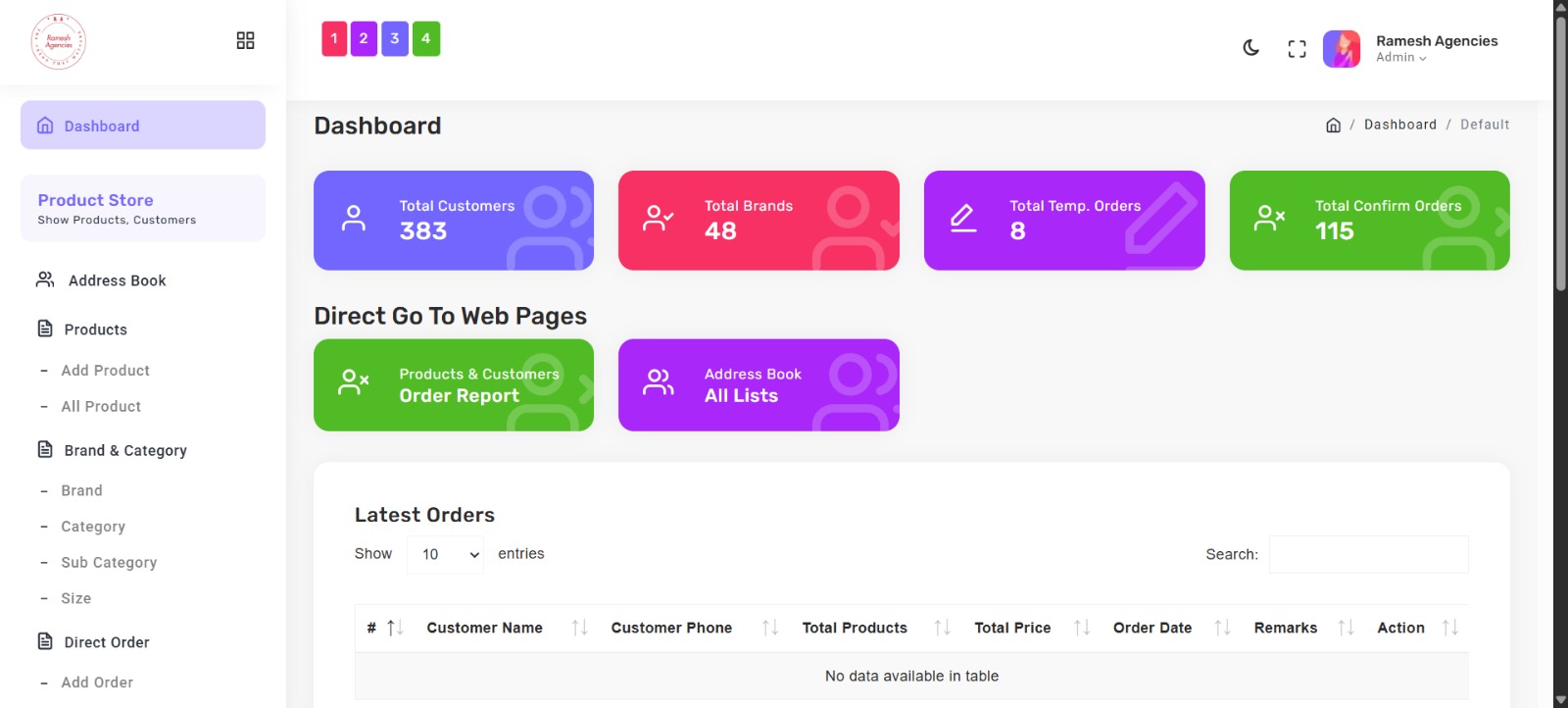The image size is (1568, 708).
Task: Collapse the Products menu section
Action: pyautogui.click(x=95, y=329)
